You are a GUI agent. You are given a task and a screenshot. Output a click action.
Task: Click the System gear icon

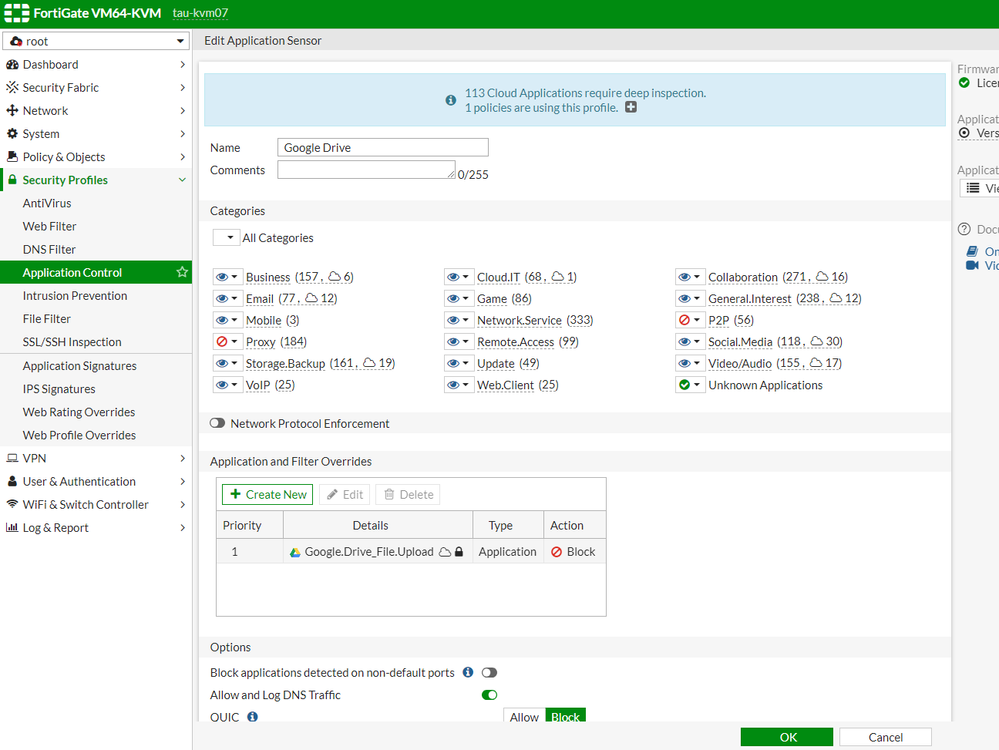pos(12,133)
